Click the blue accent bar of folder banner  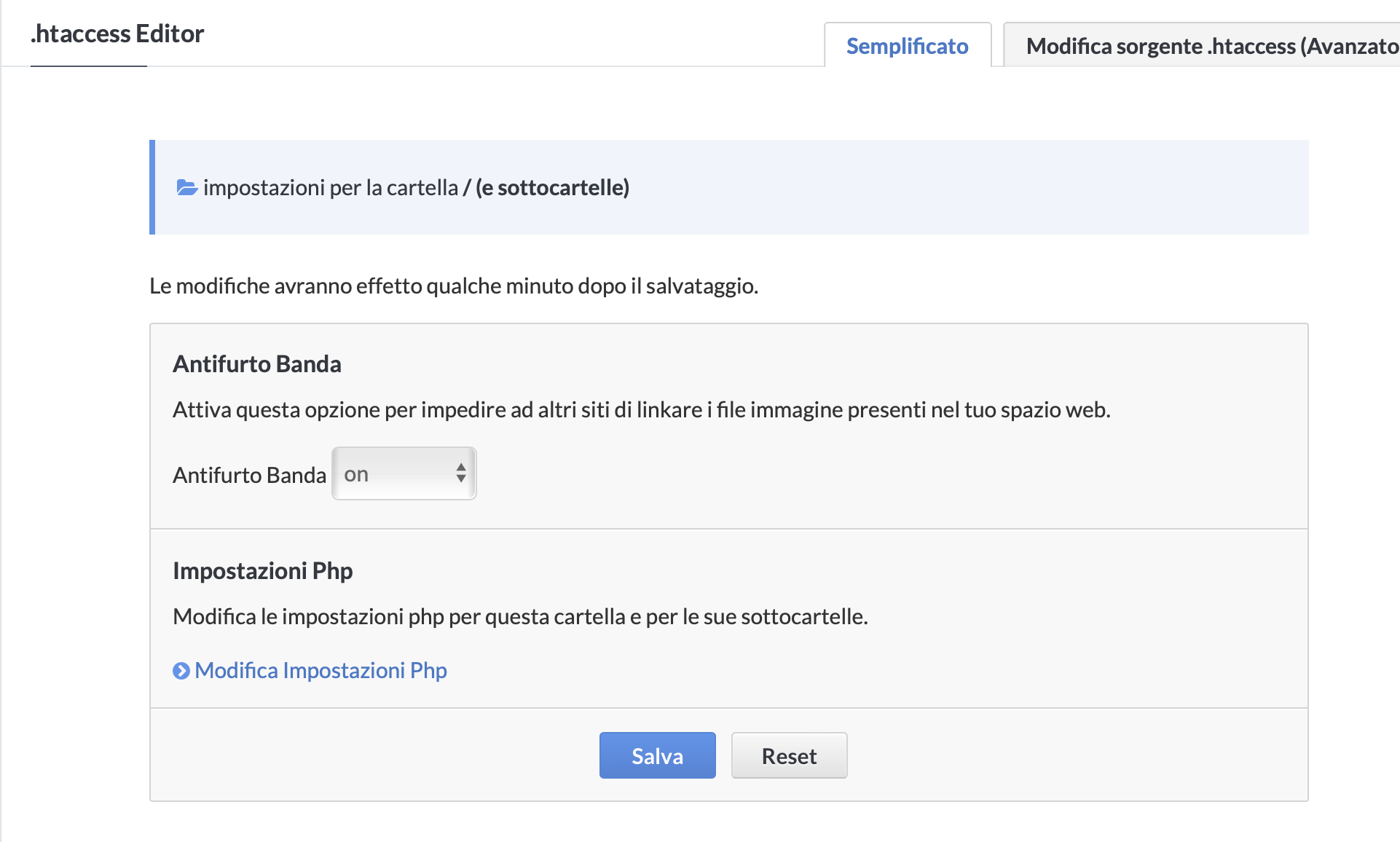tap(152, 187)
